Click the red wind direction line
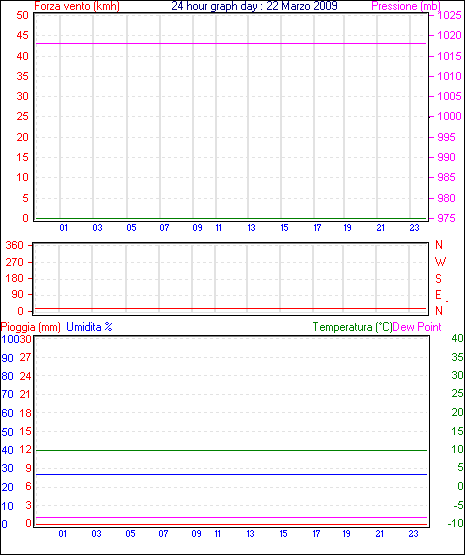This screenshot has width=467, height=559. point(231,308)
